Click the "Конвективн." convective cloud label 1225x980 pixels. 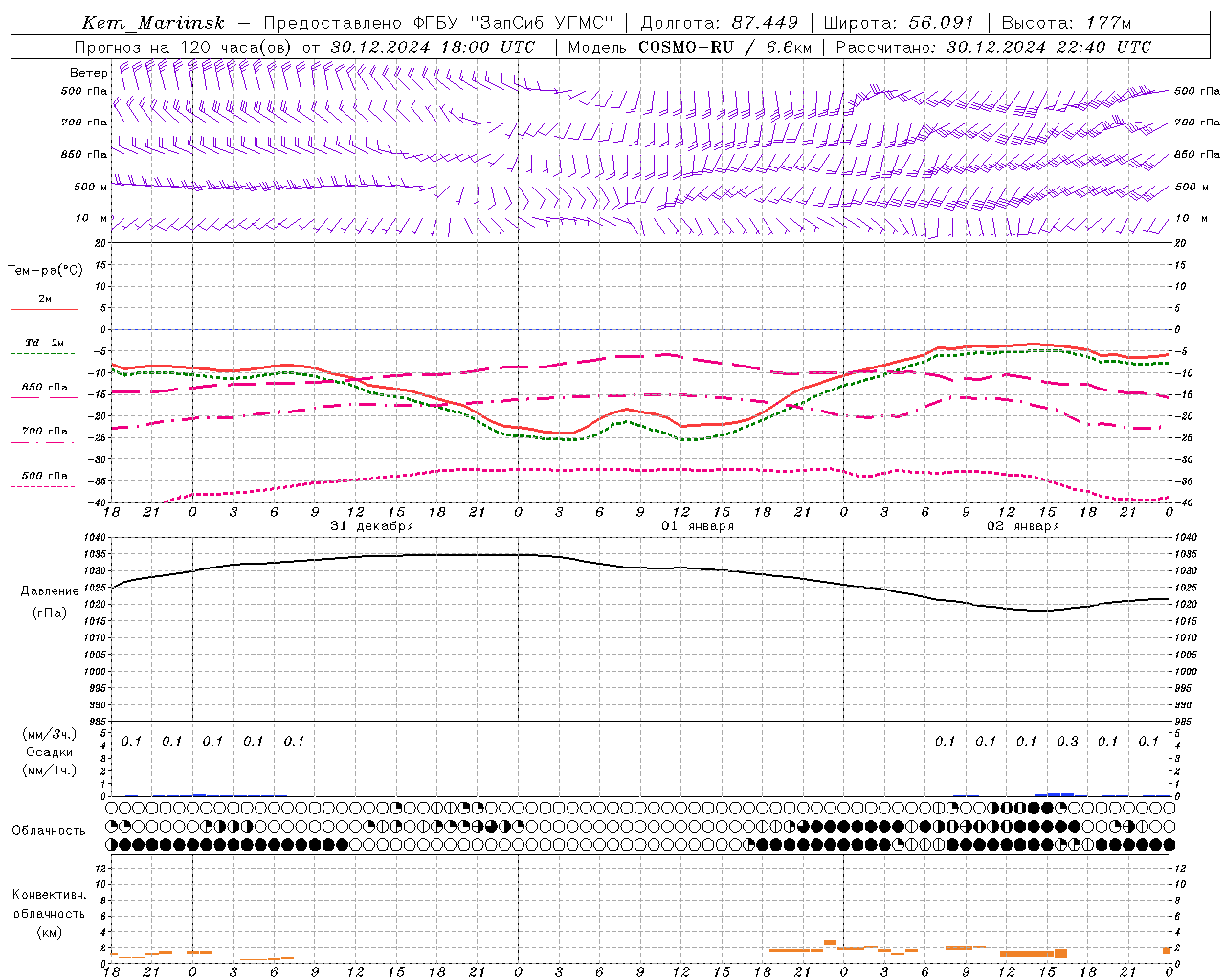point(49,895)
